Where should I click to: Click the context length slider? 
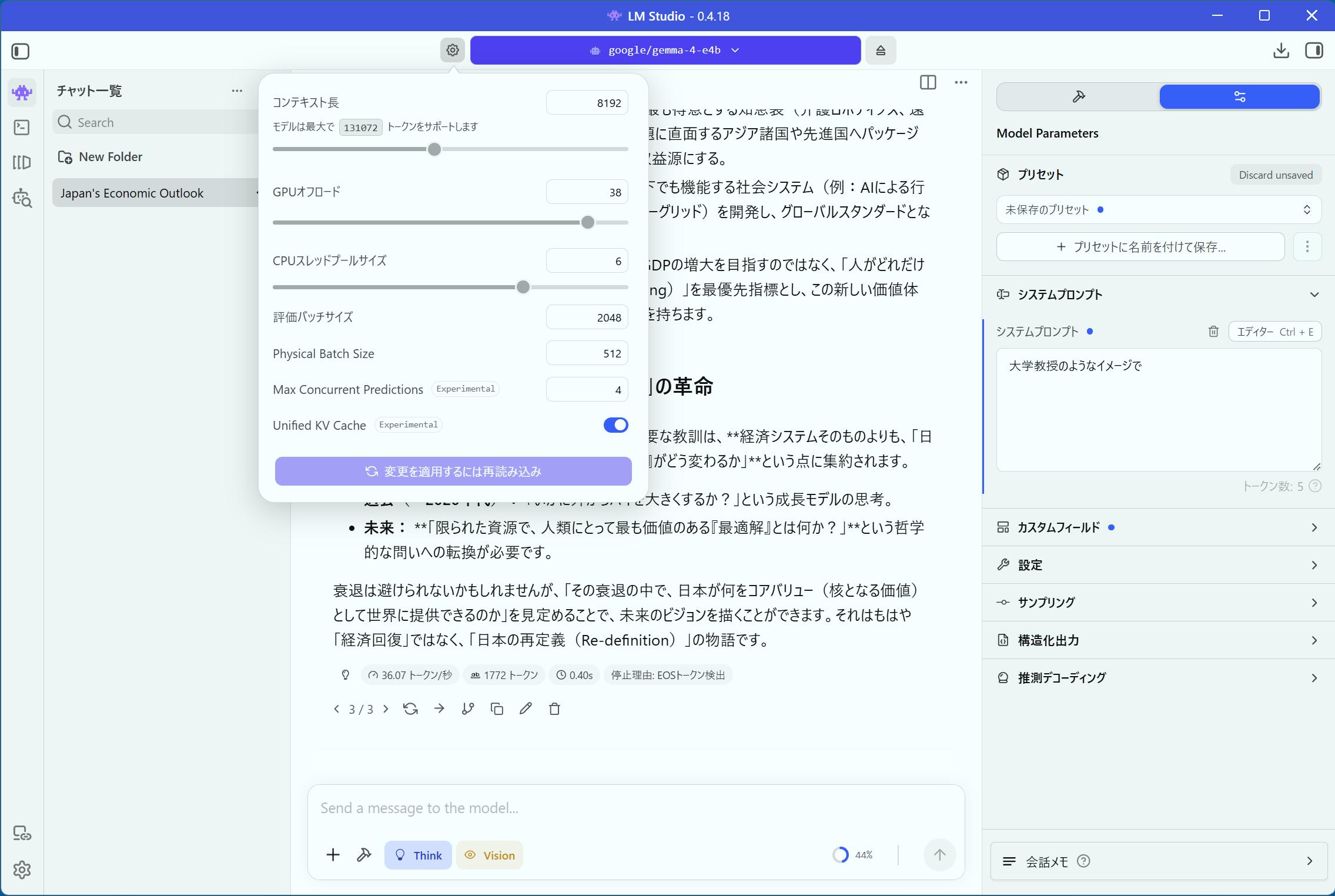[x=450, y=149]
